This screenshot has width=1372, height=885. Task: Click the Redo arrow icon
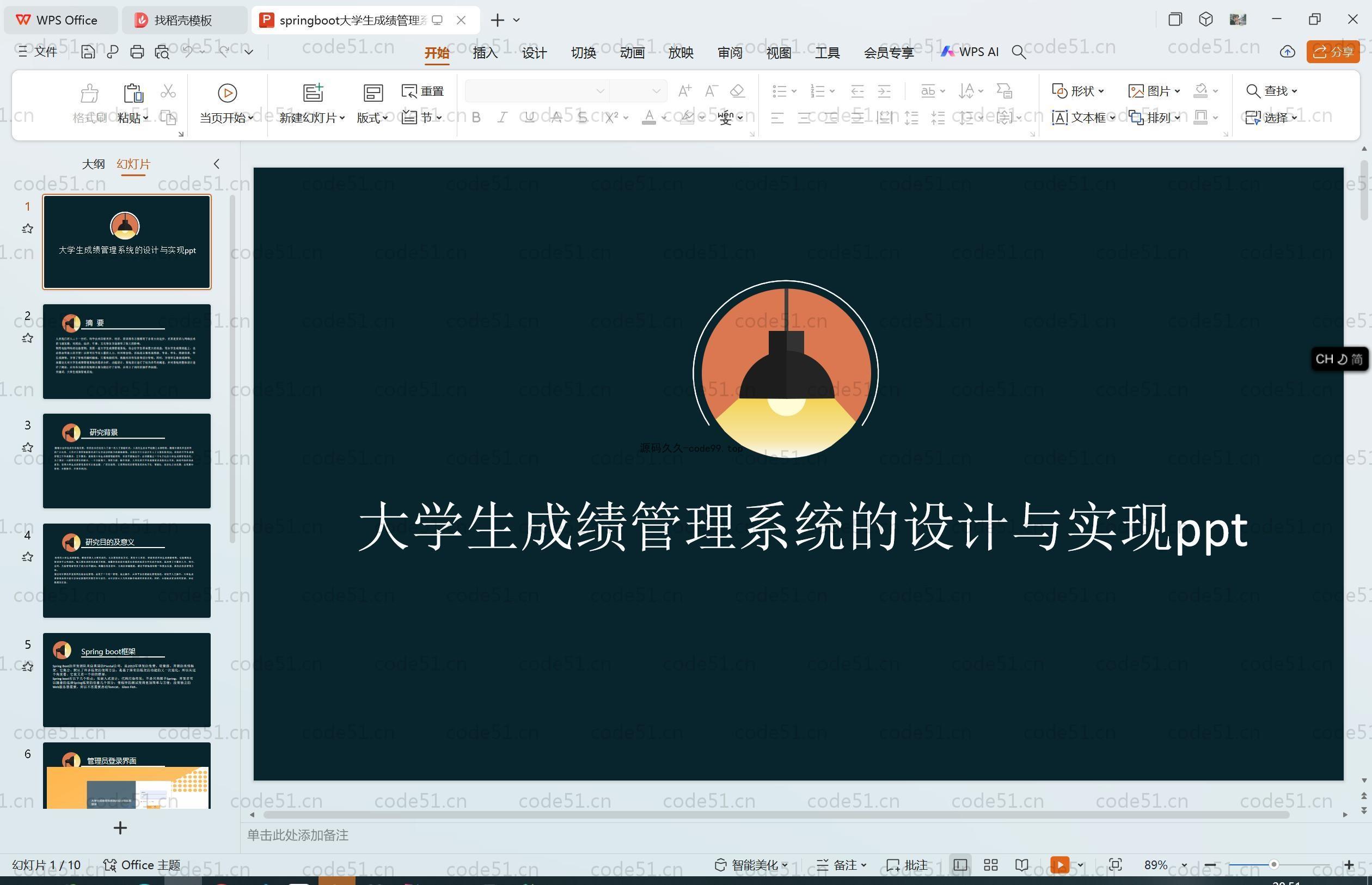(x=224, y=51)
